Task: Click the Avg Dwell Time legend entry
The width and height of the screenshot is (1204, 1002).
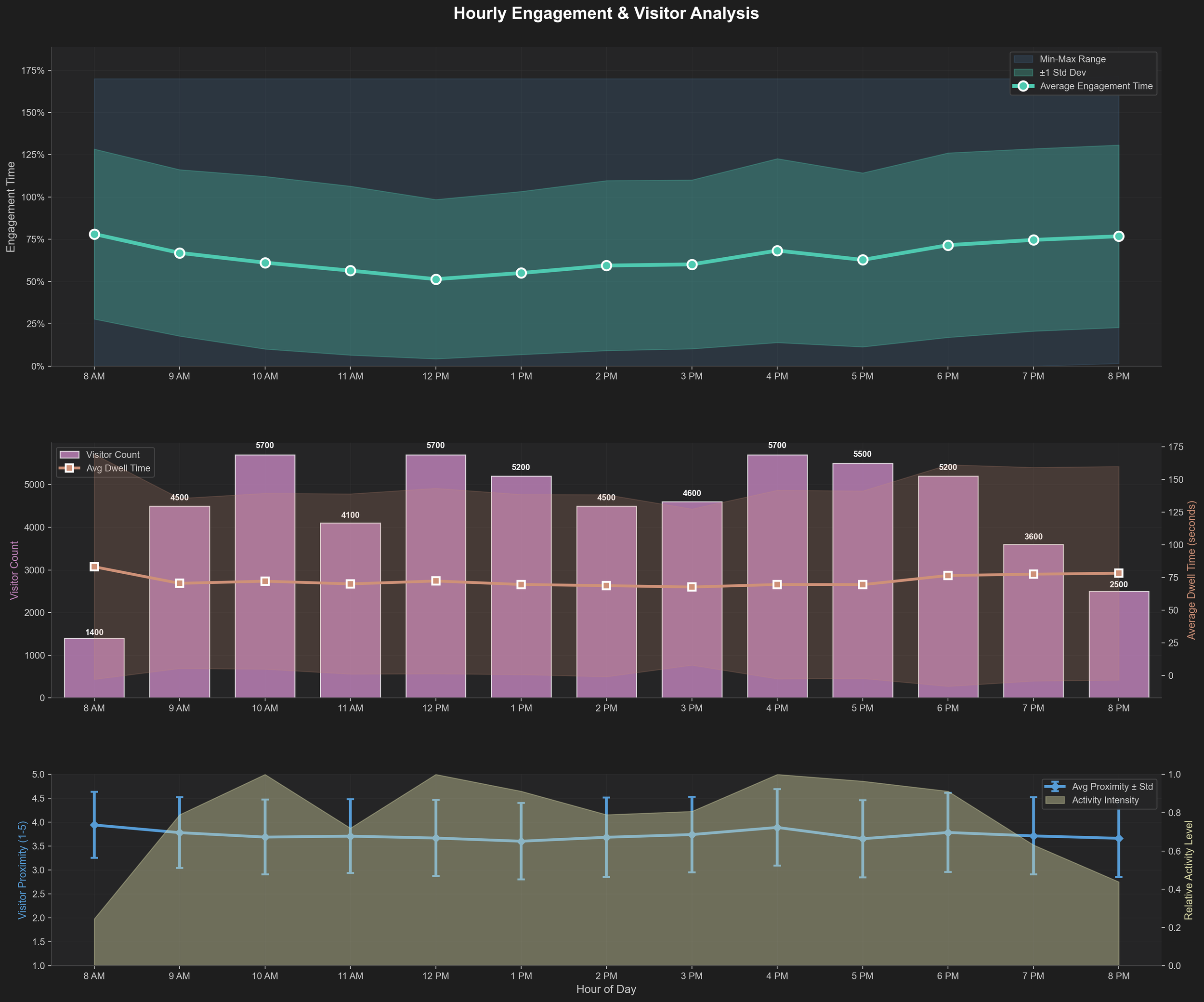Action: click(118, 468)
